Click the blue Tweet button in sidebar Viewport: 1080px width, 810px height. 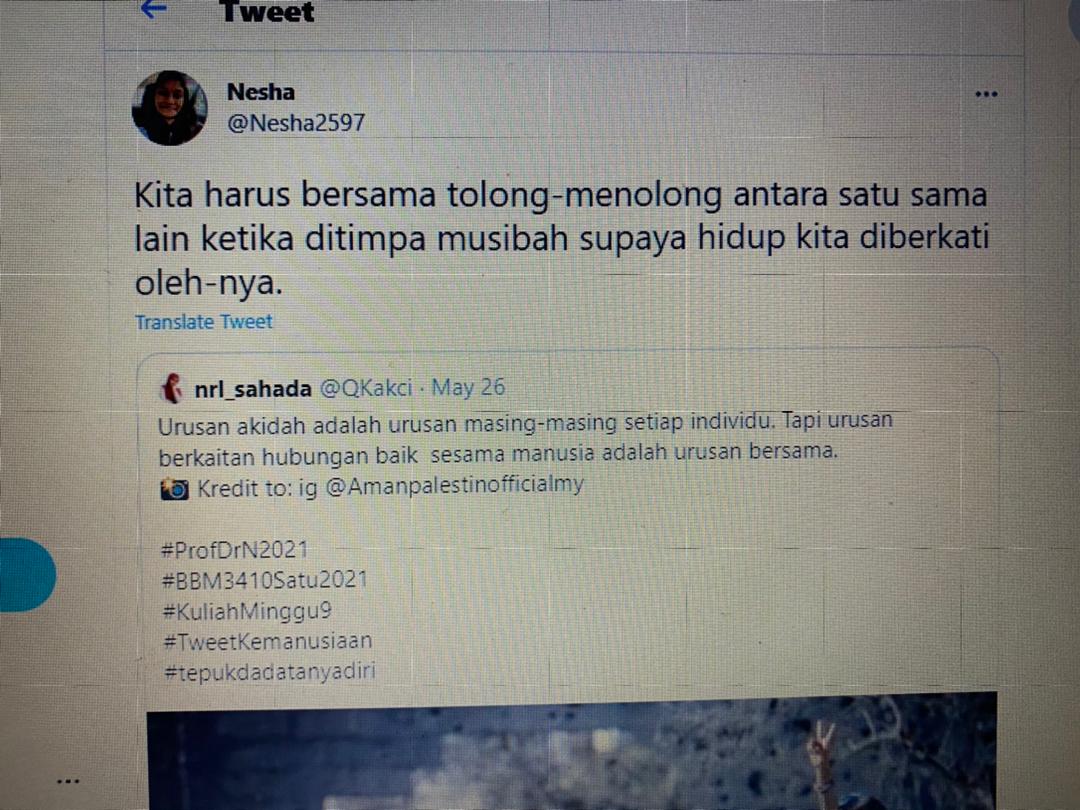tap(25, 575)
